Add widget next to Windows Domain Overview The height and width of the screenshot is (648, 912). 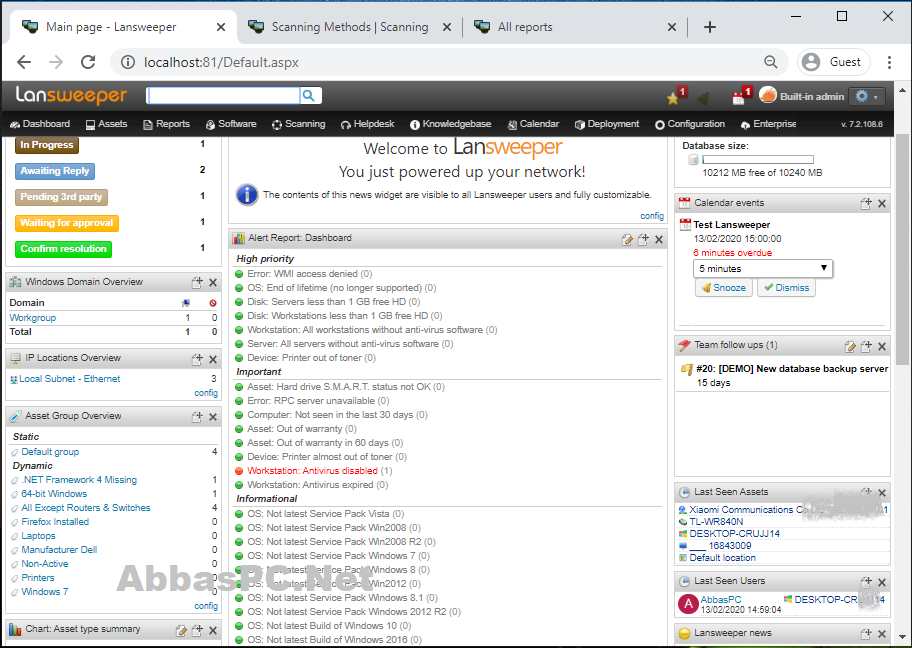[197, 282]
